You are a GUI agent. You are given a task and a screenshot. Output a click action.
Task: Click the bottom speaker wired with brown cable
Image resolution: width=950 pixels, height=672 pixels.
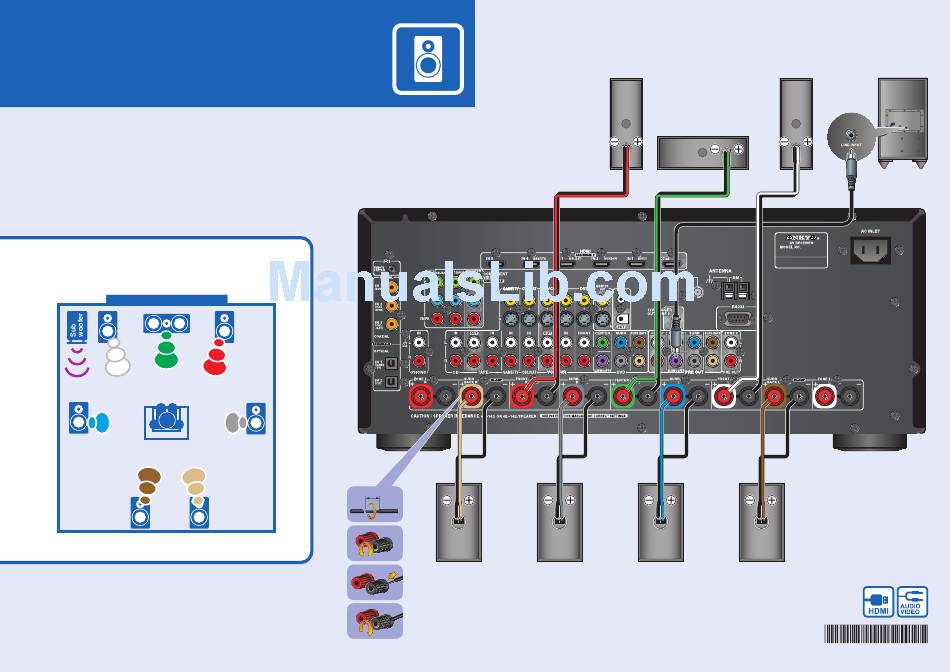tap(762, 522)
